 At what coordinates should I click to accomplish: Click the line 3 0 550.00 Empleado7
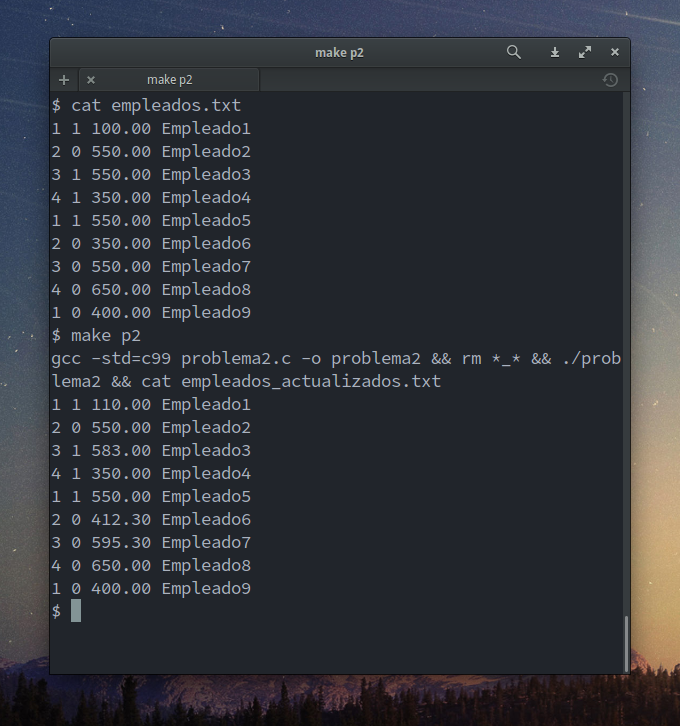pos(151,267)
